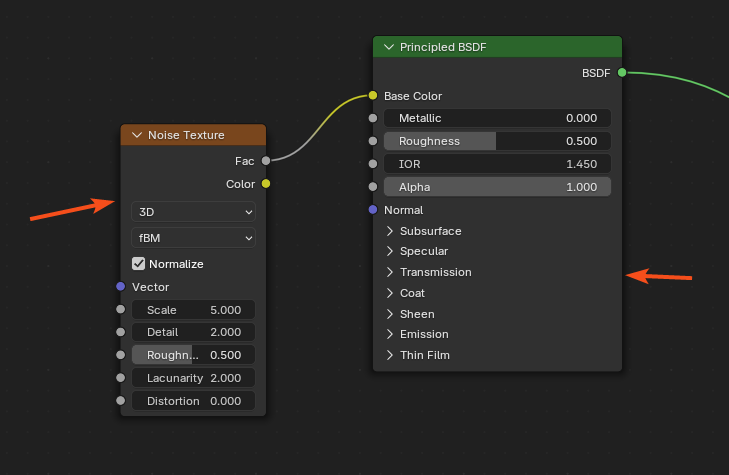Screen dimensions: 729x475
Task: Click the IOR value field
Action: [497, 164]
